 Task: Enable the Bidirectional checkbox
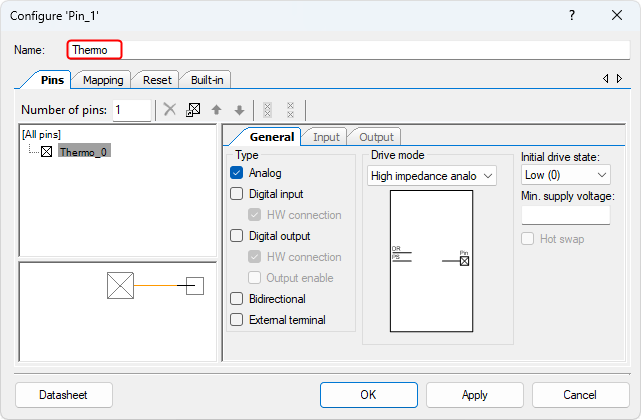(x=237, y=299)
